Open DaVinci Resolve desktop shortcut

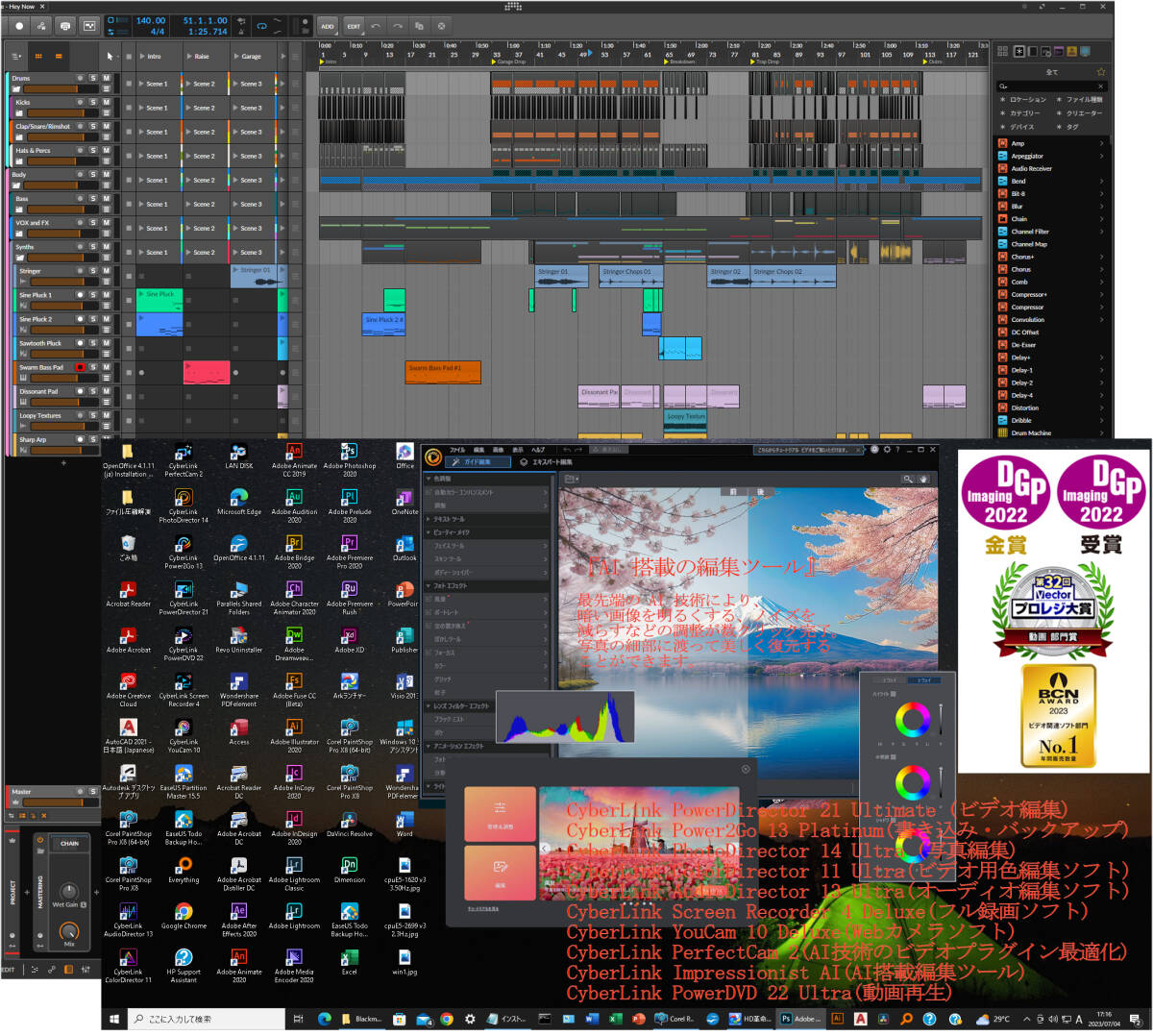(350, 825)
